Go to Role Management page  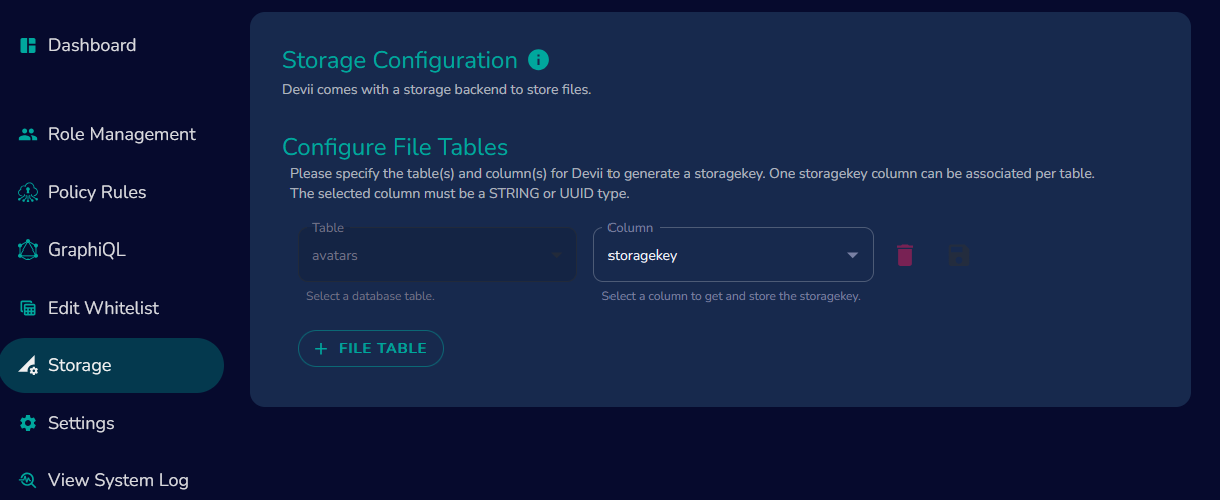click(121, 134)
